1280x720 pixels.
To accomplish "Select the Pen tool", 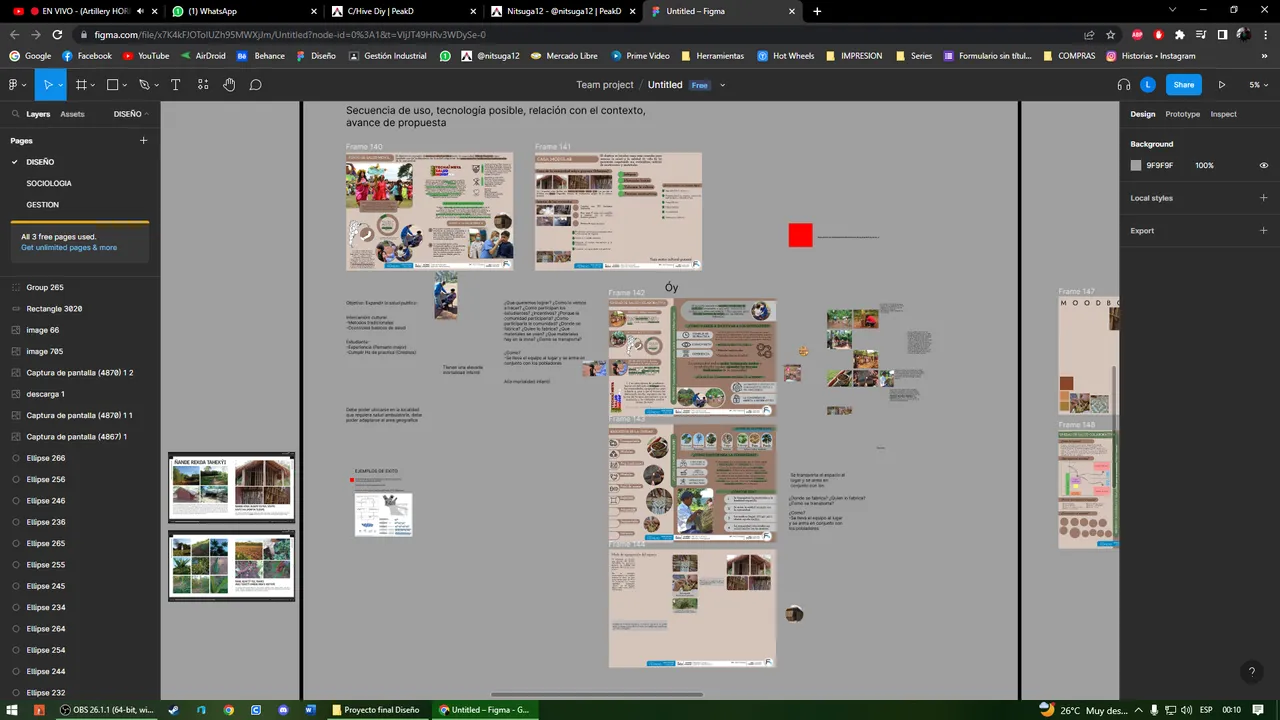I will [x=144, y=85].
